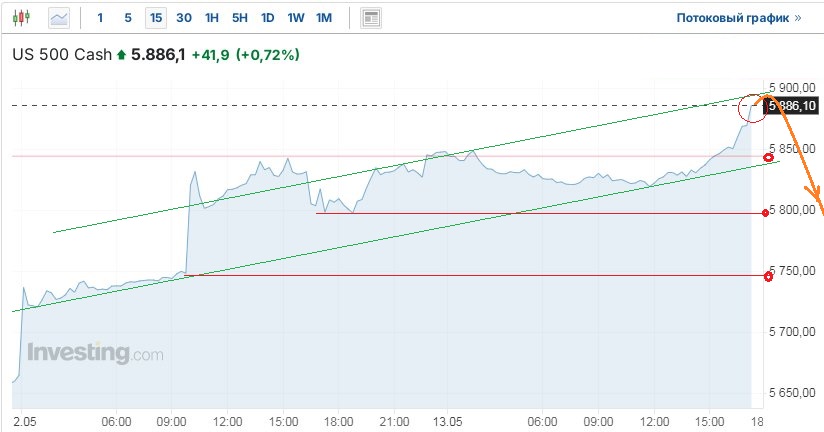
Task: Click the Investing.com watermark logo
Action: pyautogui.click(x=95, y=353)
